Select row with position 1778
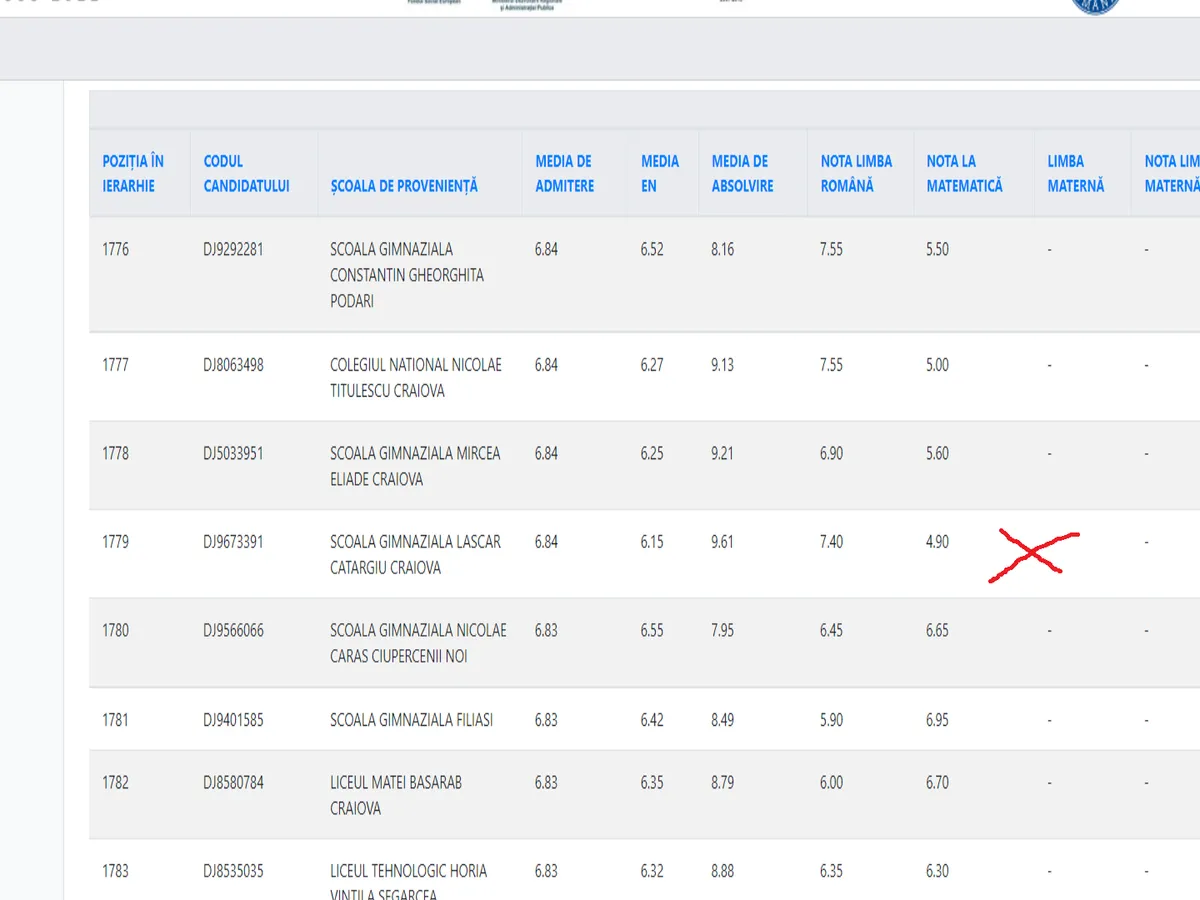Viewport: 1200px width, 900px height. click(x=116, y=453)
